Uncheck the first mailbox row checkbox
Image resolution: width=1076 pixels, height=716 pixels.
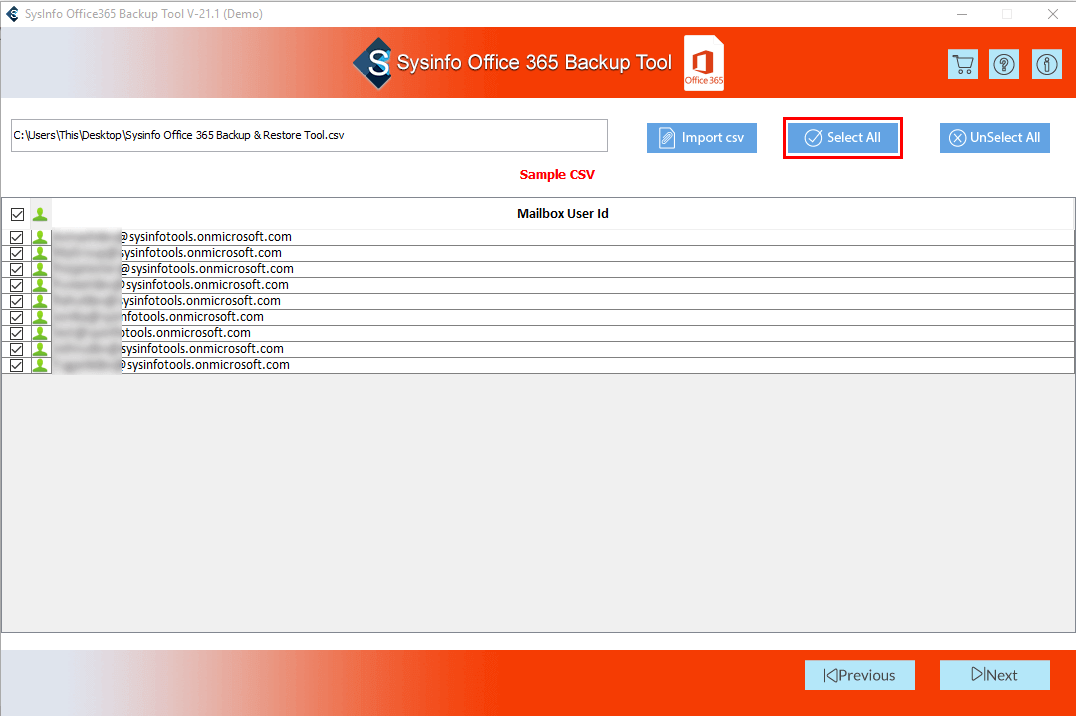coord(16,237)
